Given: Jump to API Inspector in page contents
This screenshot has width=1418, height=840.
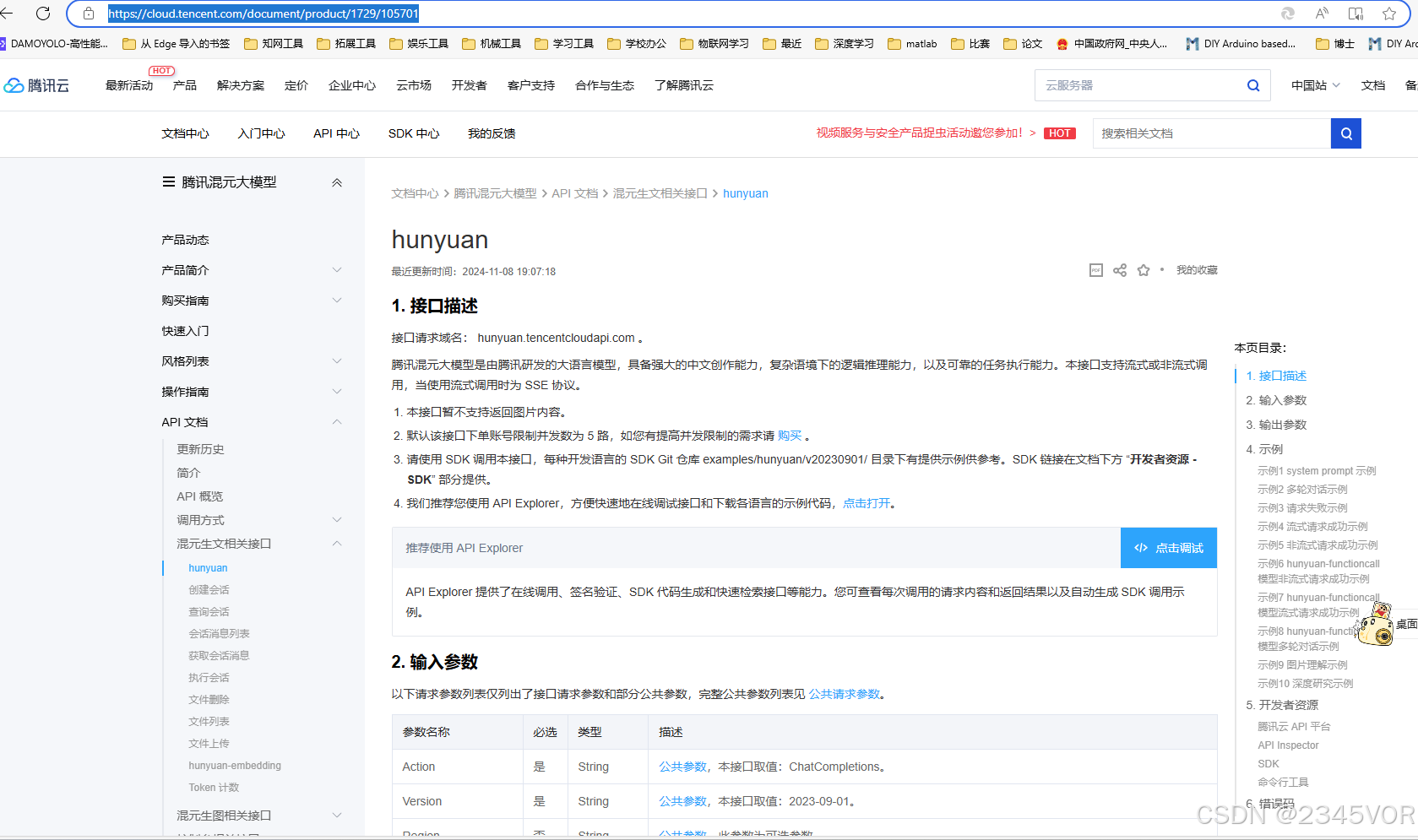Looking at the screenshot, I should [1288, 745].
